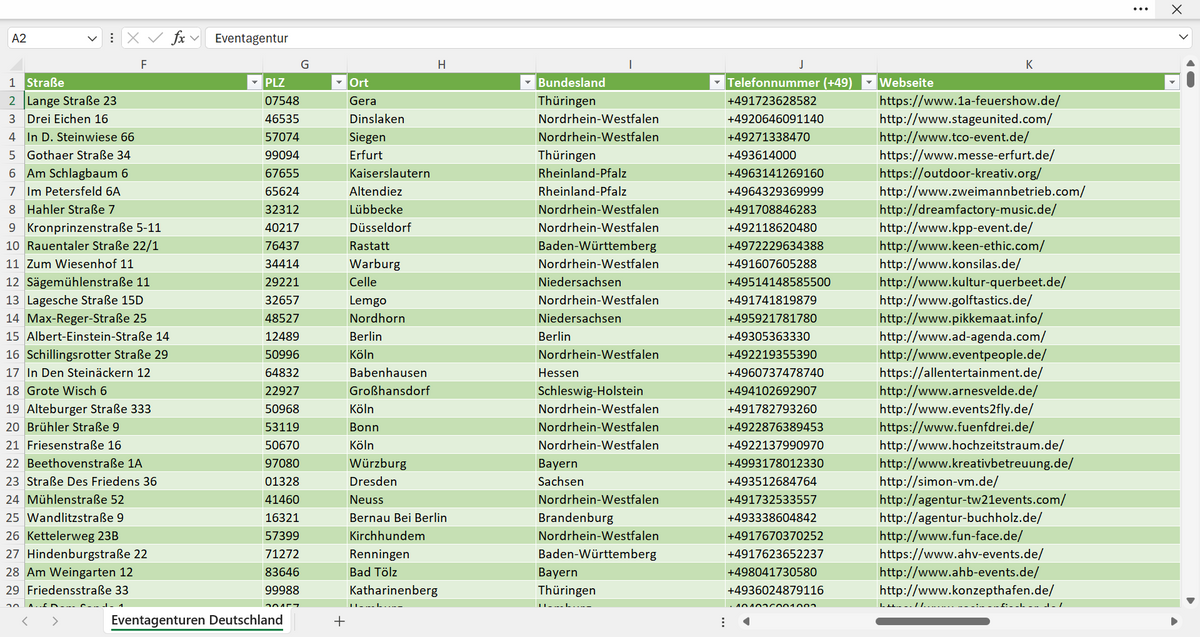Select the cell Lange Straße 23
This screenshot has width=1200, height=637.
point(143,101)
